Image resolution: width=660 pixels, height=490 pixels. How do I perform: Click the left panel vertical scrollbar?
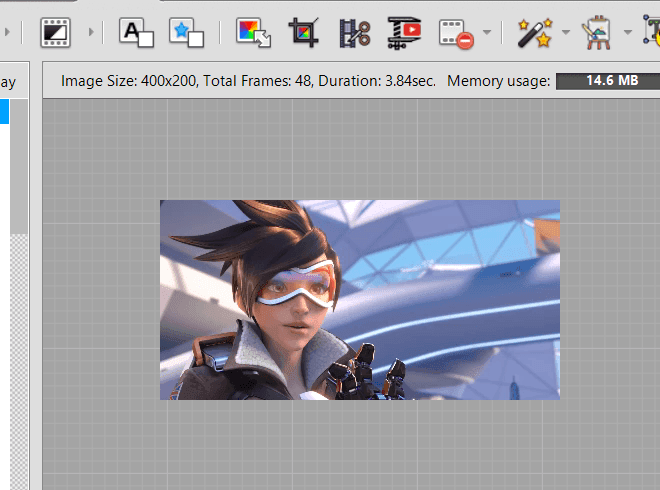(19, 166)
